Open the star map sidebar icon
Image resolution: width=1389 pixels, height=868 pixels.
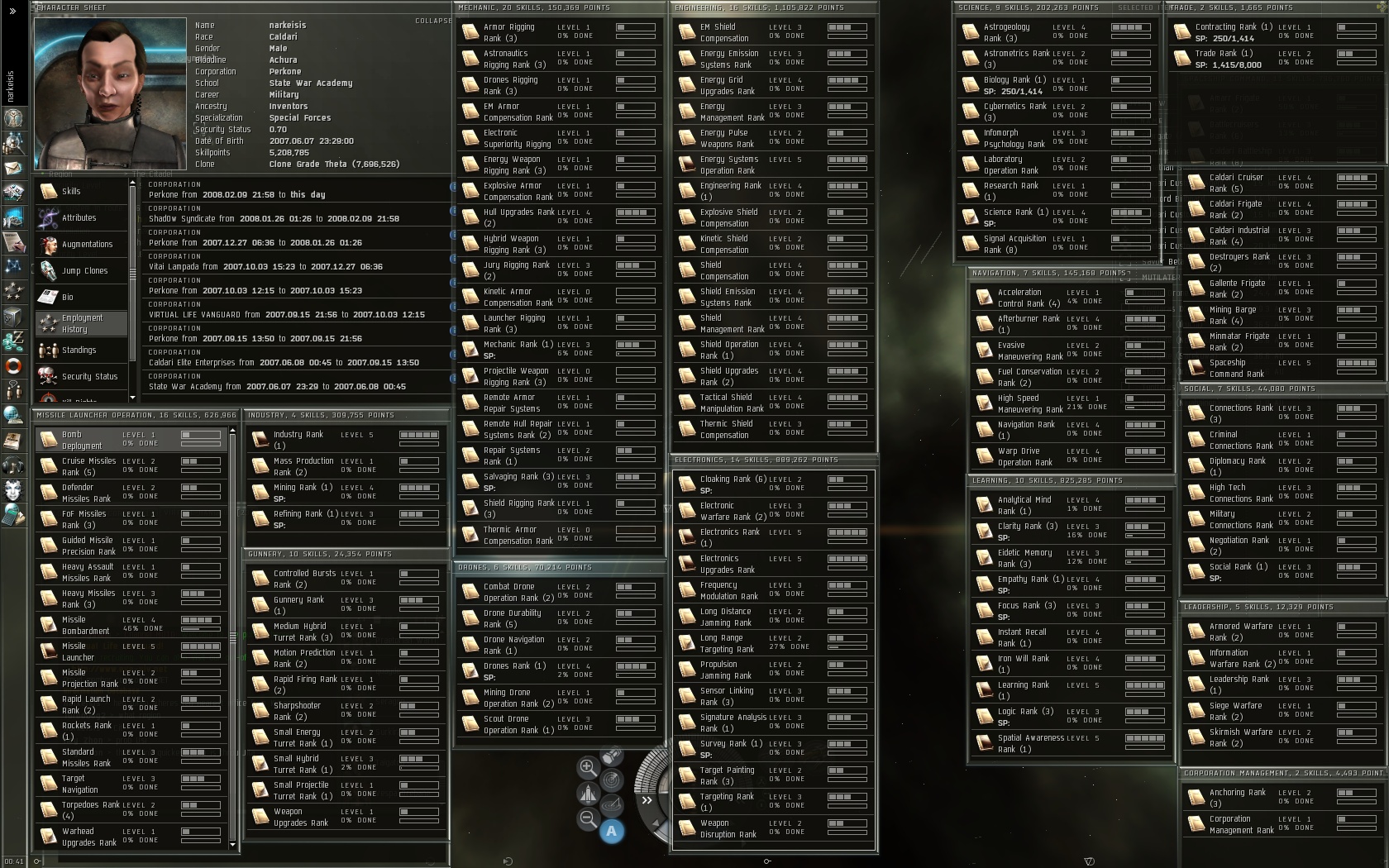(13, 266)
